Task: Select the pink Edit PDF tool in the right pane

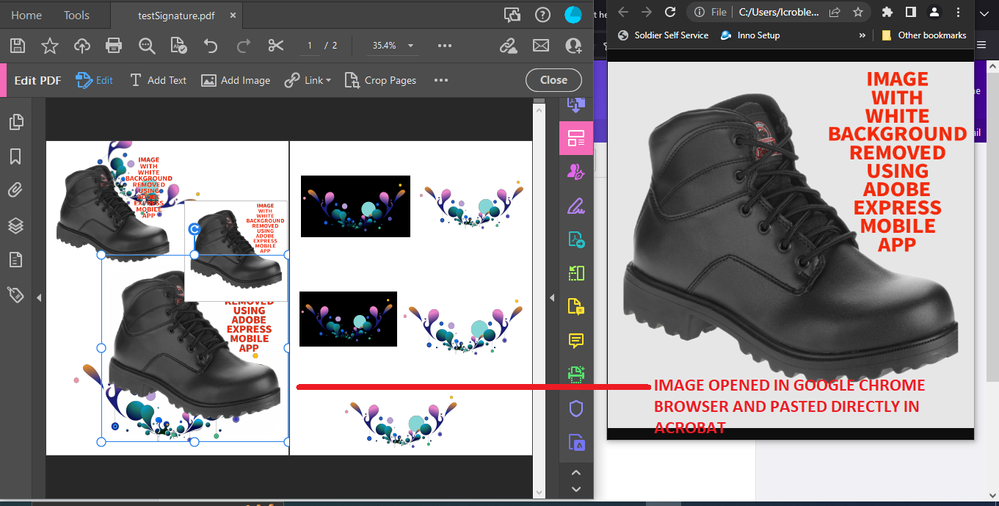Action: [576, 137]
